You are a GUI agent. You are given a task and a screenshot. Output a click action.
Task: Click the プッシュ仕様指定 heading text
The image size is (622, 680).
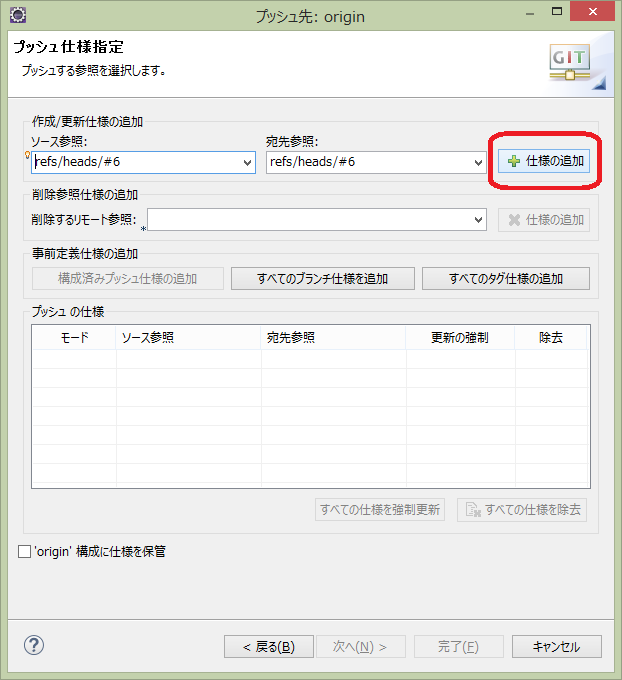pos(69,47)
